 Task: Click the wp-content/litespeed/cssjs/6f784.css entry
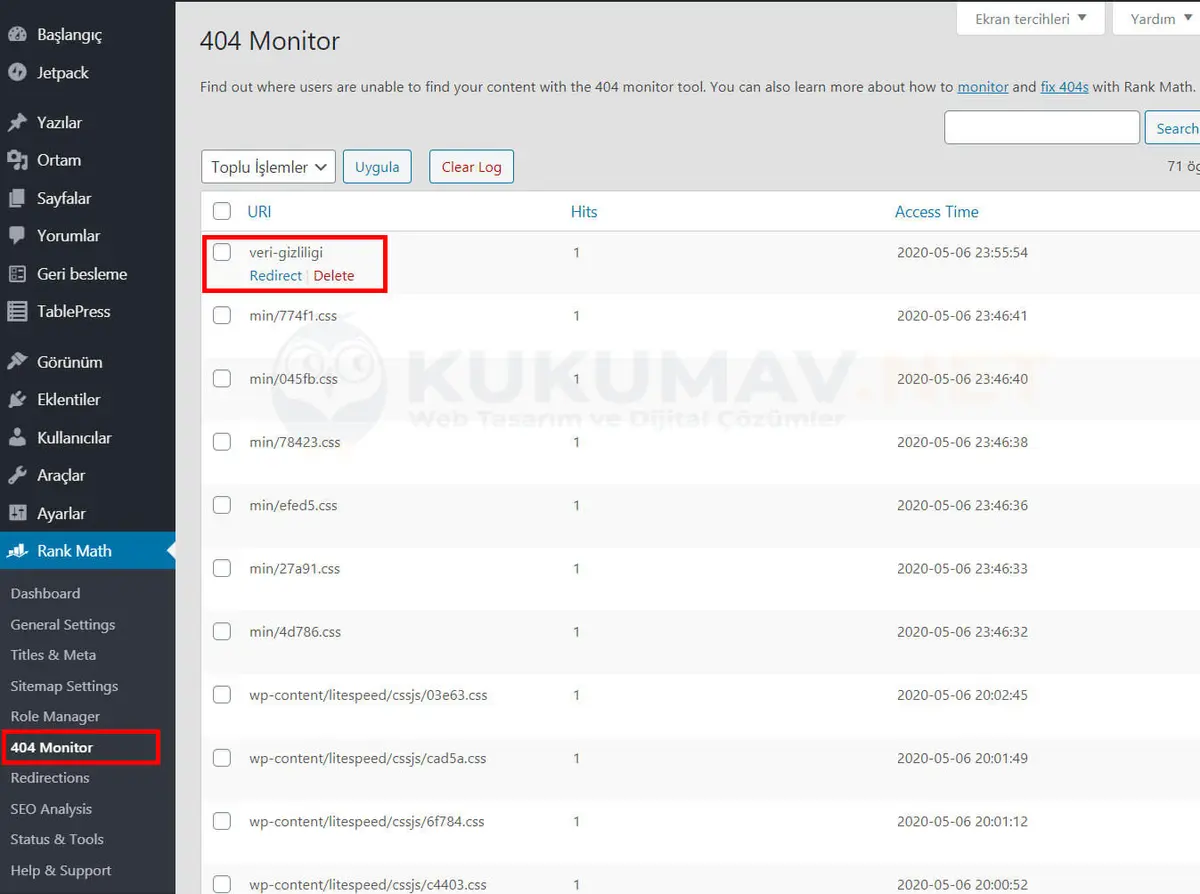click(367, 821)
